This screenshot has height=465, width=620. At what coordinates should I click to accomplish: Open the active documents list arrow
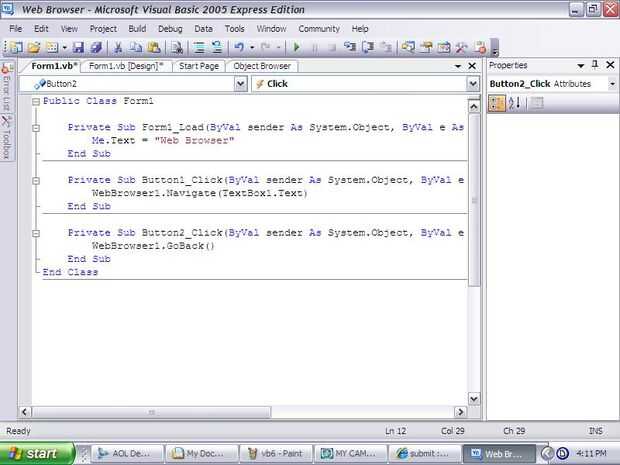pos(457,66)
